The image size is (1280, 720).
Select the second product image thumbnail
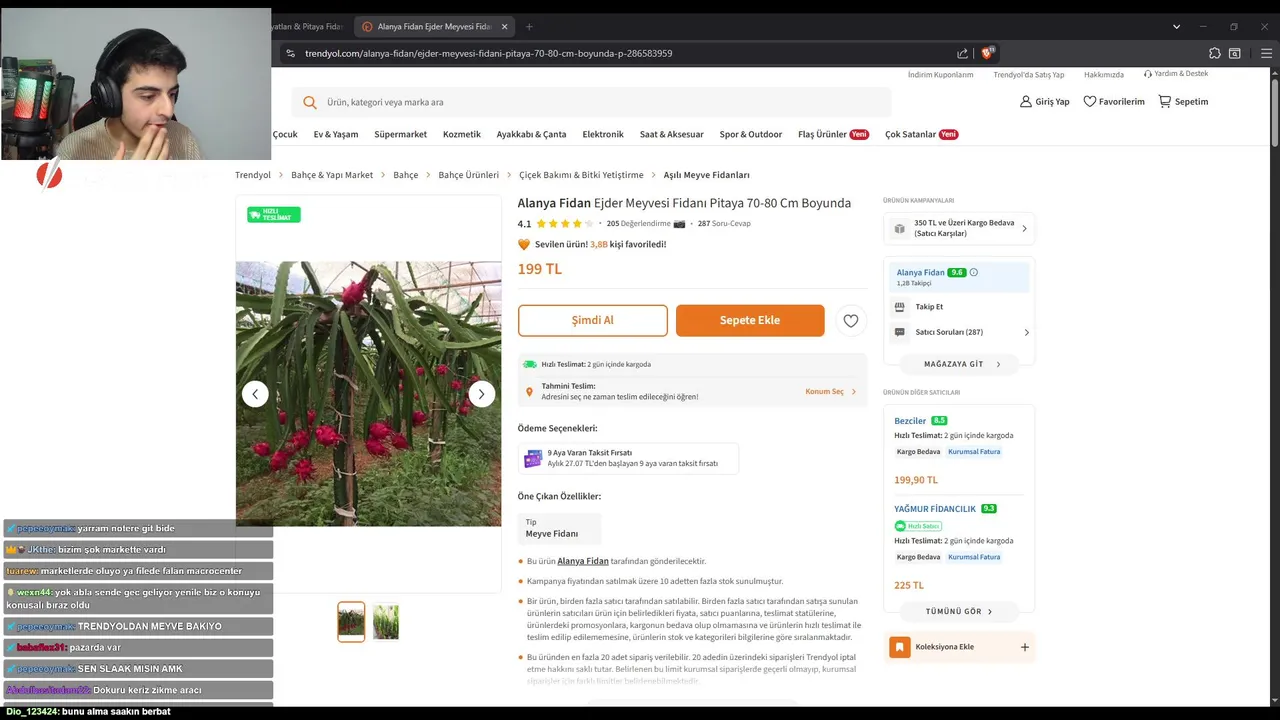[x=386, y=622]
